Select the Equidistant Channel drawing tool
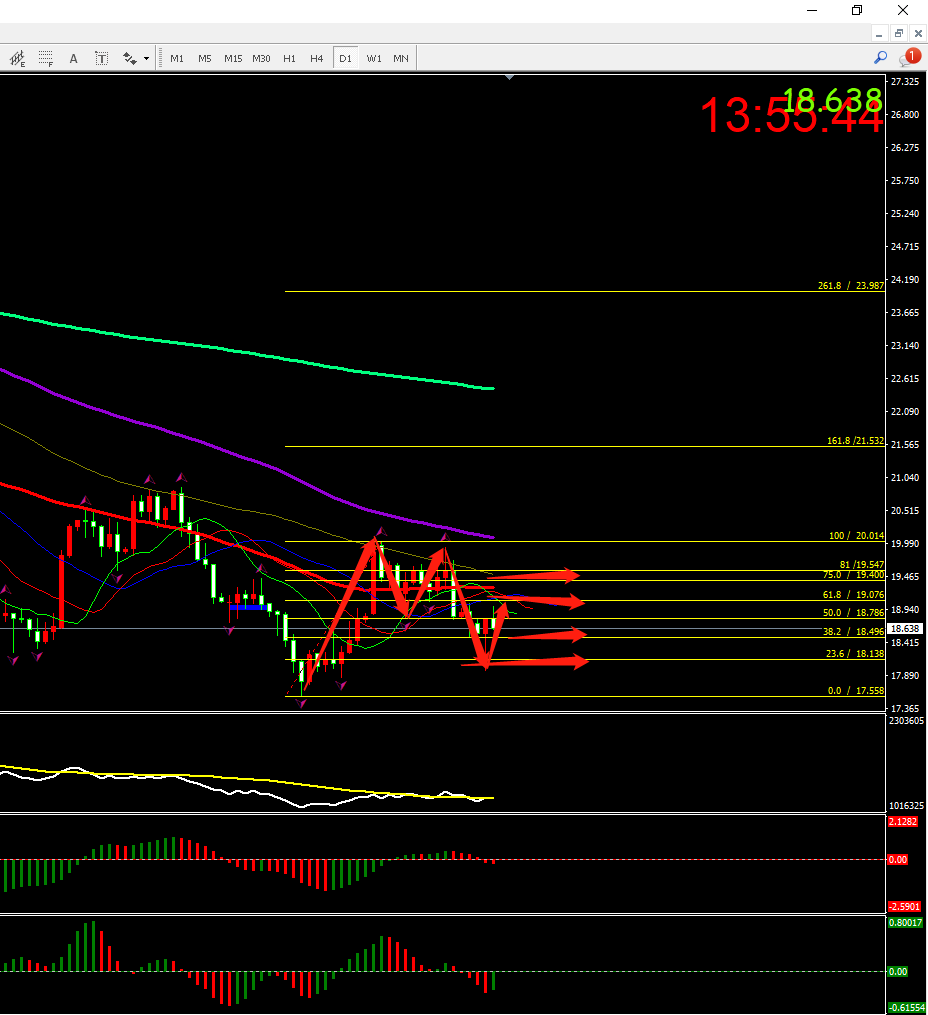928x1015 pixels. click(x=18, y=58)
